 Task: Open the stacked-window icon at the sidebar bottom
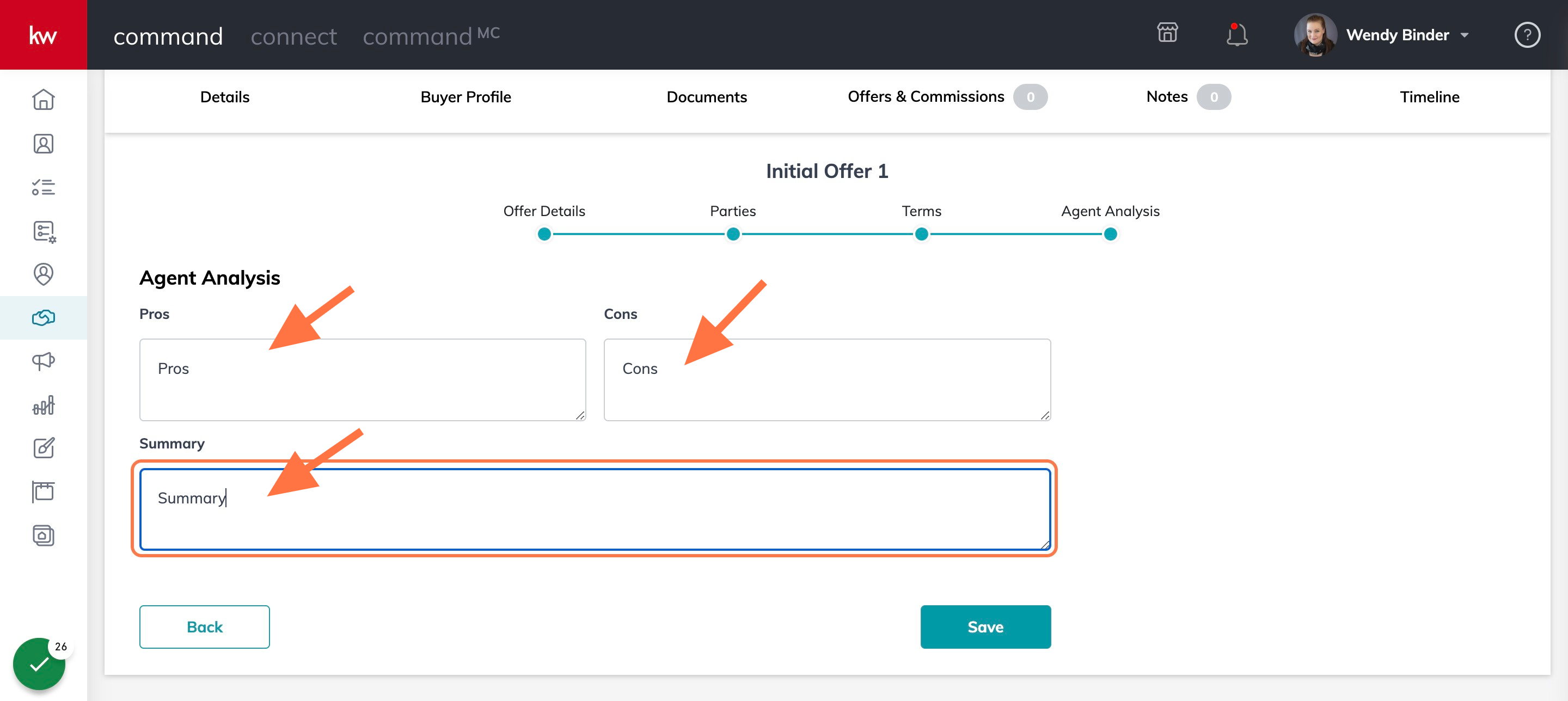pyautogui.click(x=43, y=535)
